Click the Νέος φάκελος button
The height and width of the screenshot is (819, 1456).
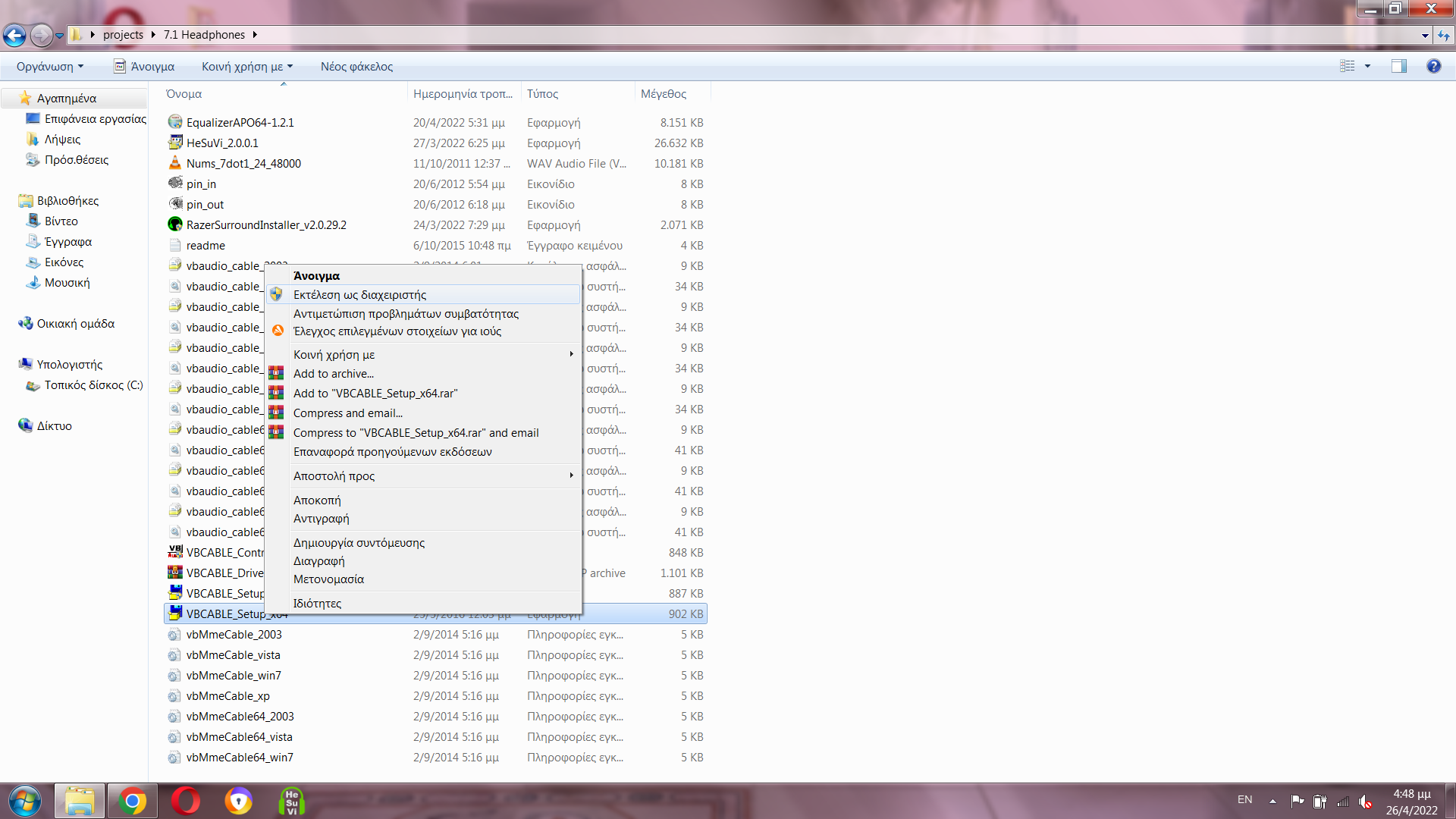click(x=356, y=67)
